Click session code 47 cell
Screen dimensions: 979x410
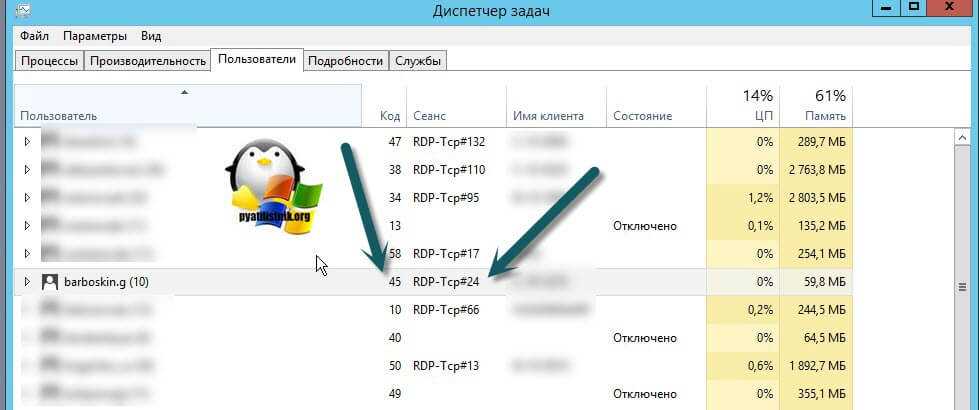pos(395,142)
